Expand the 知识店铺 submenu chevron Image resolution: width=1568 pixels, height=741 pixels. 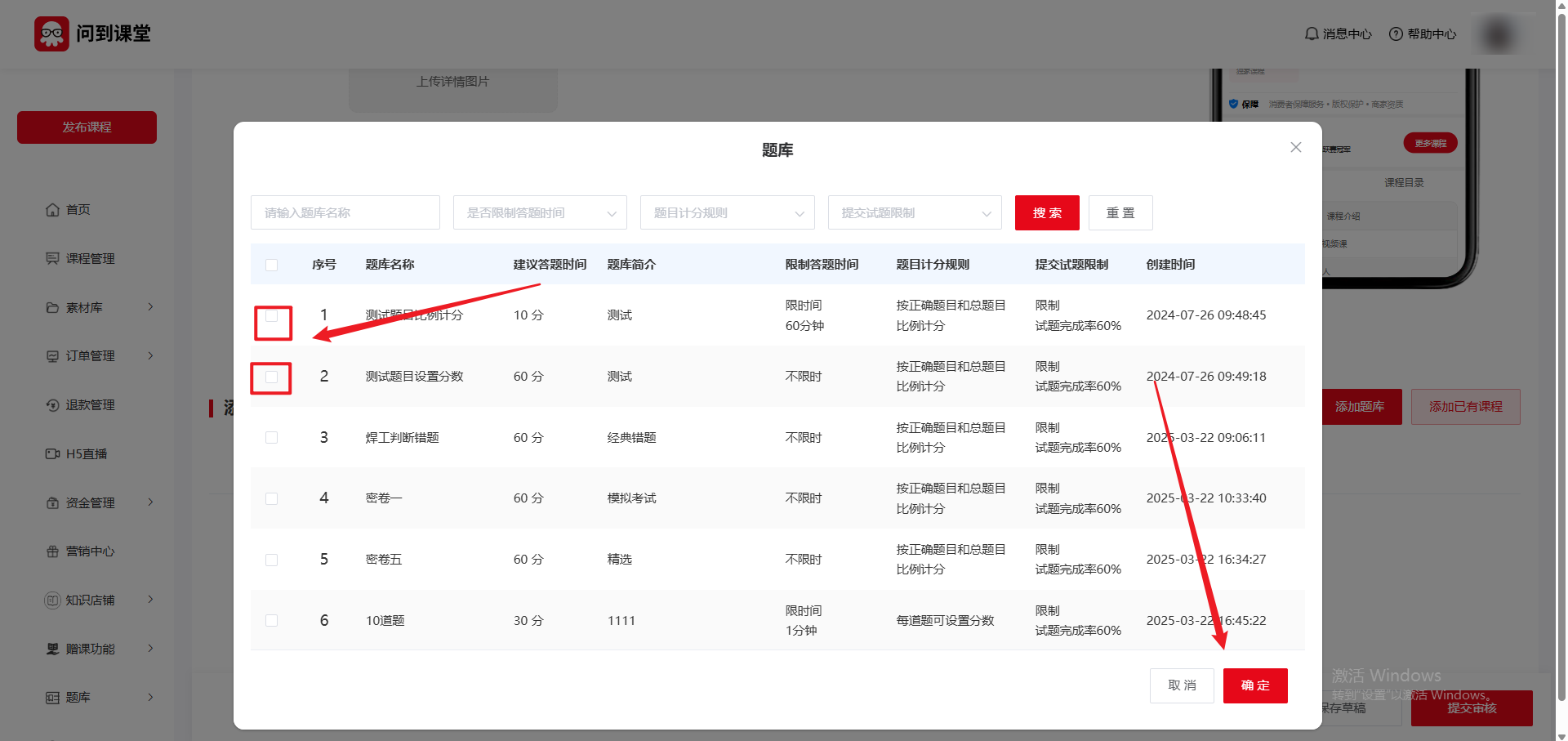(x=150, y=600)
